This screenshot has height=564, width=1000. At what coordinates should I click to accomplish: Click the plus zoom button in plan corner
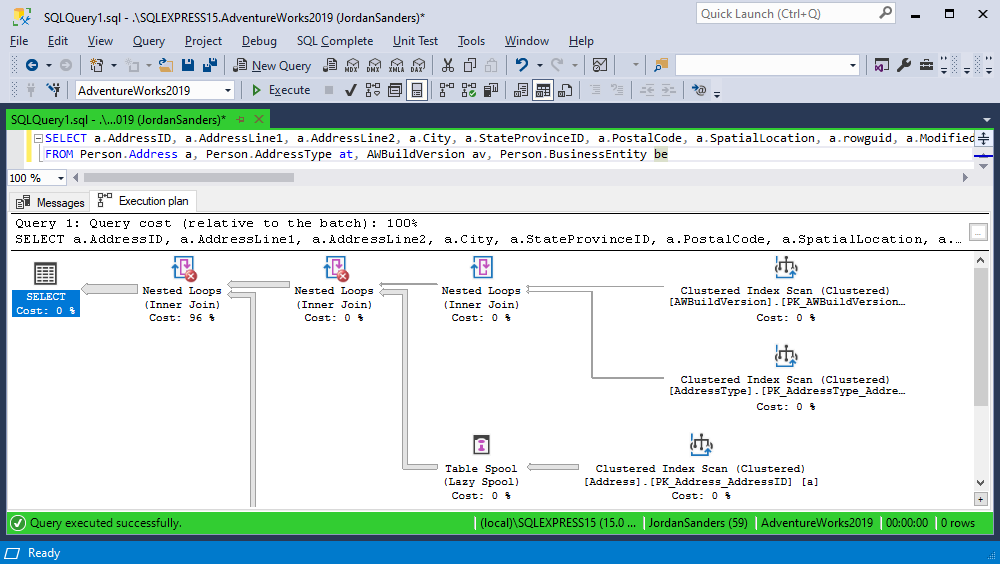[x=980, y=499]
